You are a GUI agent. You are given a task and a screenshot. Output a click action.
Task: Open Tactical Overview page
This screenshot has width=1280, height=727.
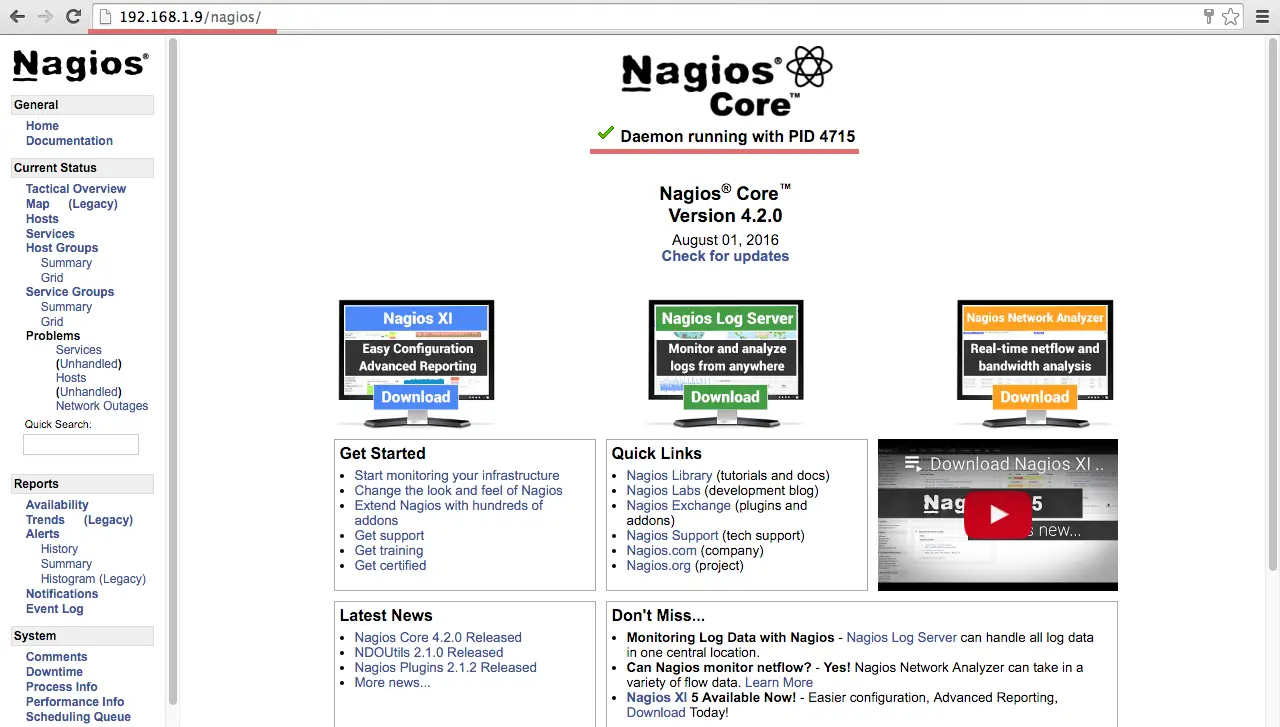(x=76, y=189)
